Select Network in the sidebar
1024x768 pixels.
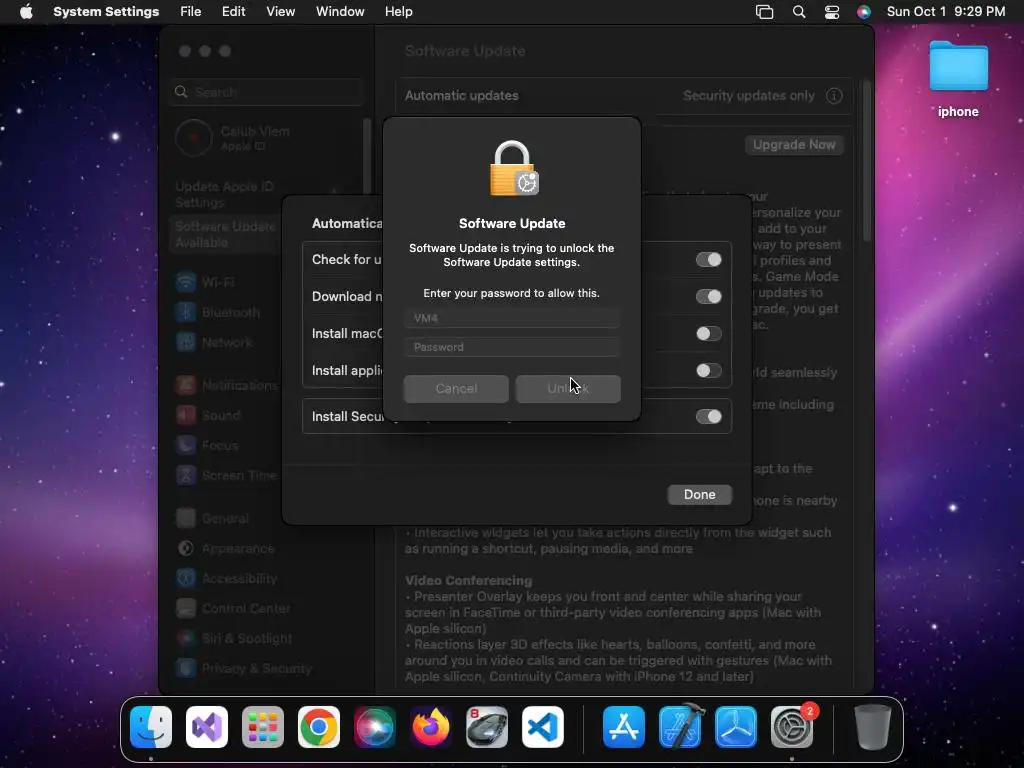pyautogui.click(x=227, y=342)
